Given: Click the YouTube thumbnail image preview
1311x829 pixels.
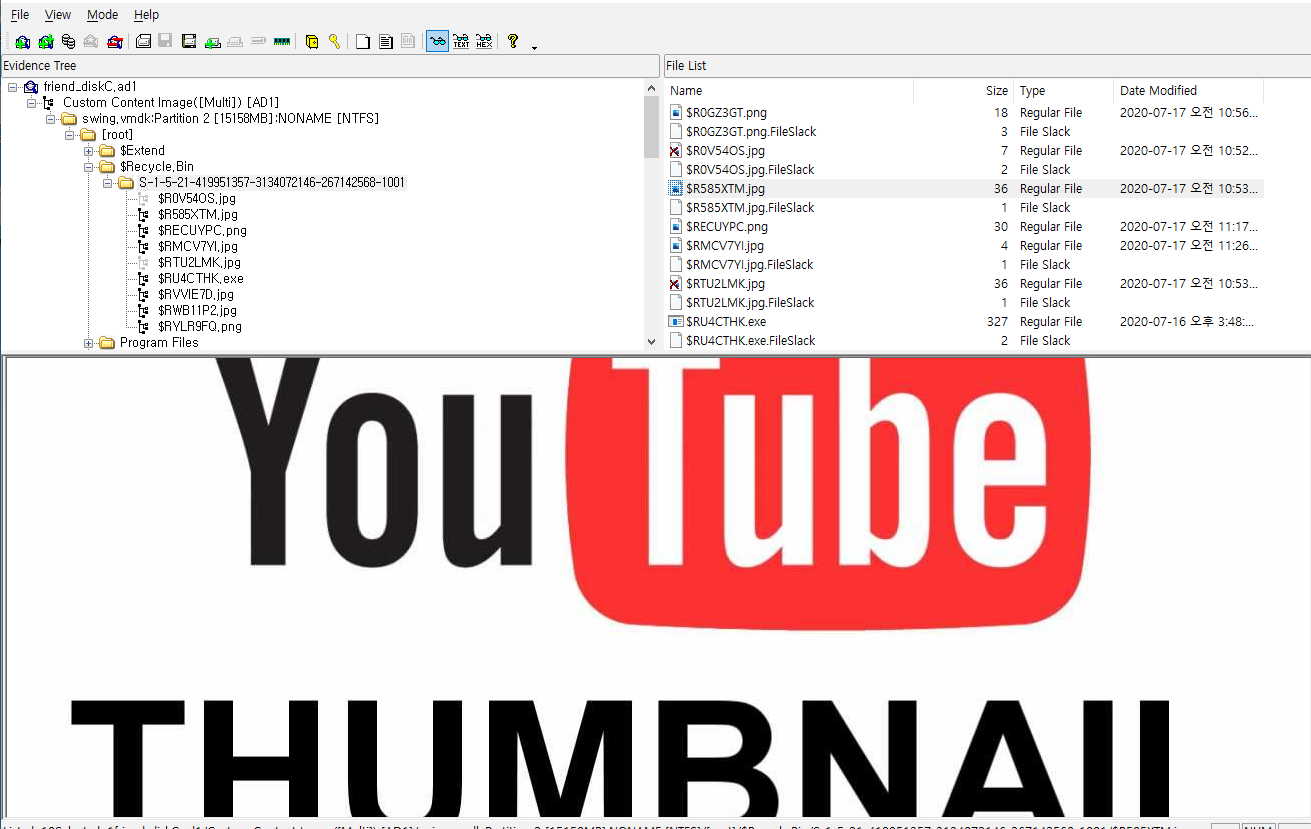Looking at the screenshot, I should (656, 586).
